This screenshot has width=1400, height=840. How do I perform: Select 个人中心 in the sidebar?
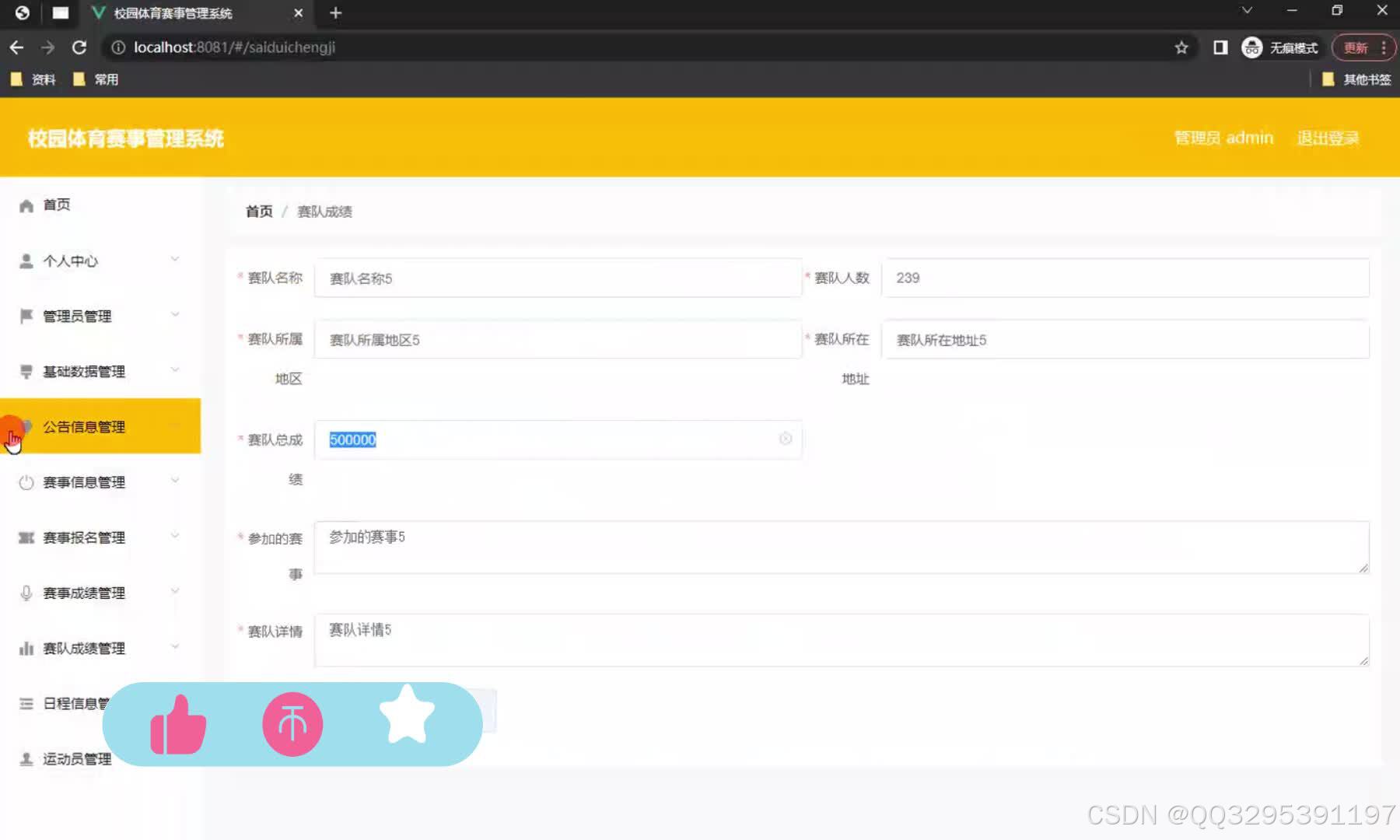tap(100, 261)
